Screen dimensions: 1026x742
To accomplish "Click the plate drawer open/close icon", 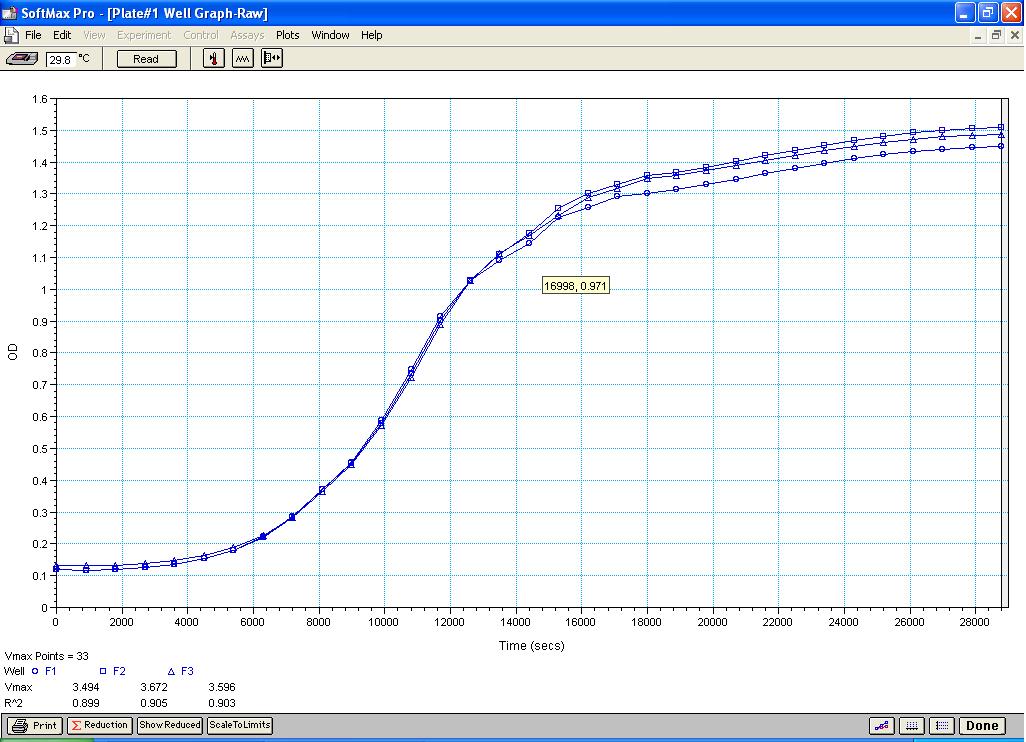I will pyautogui.click(x=272, y=59).
